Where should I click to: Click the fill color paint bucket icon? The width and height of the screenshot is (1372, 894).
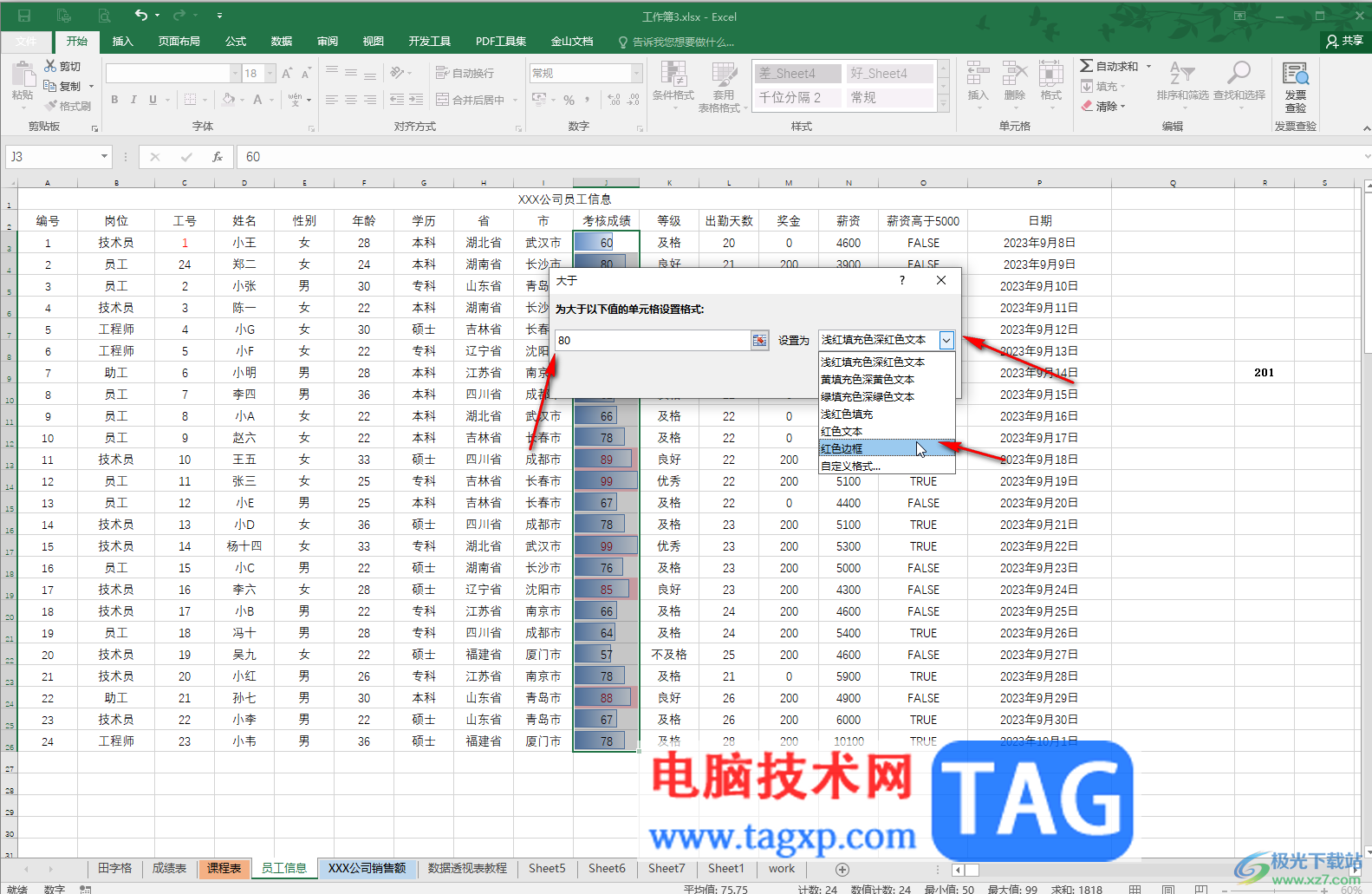229,100
